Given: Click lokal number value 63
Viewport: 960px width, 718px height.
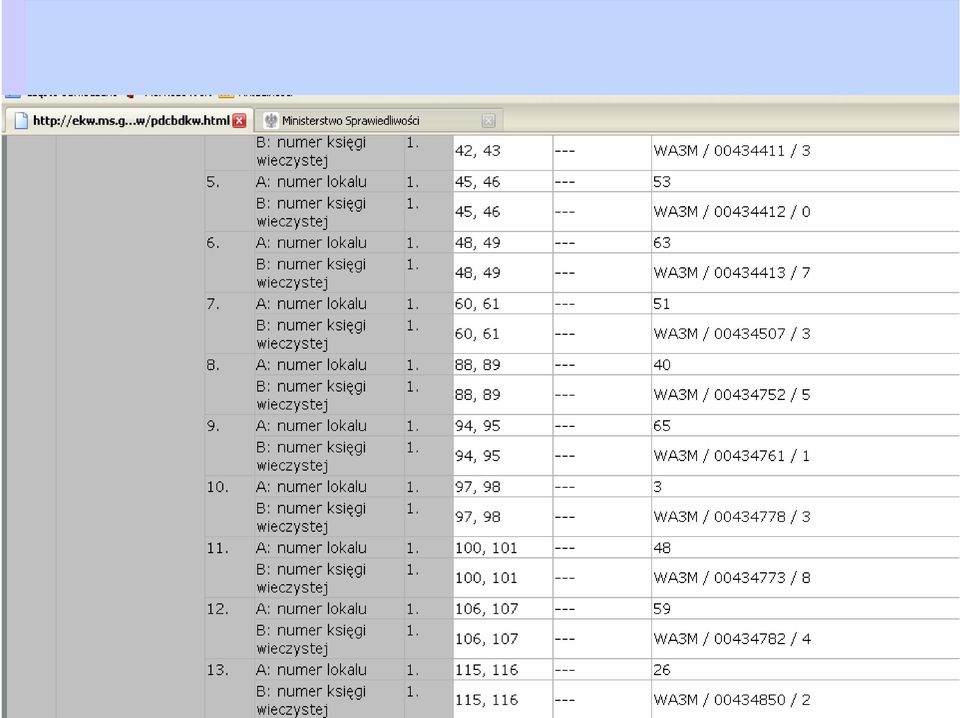Looking at the screenshot, I should pyautogui.click(x=662, y=242).
